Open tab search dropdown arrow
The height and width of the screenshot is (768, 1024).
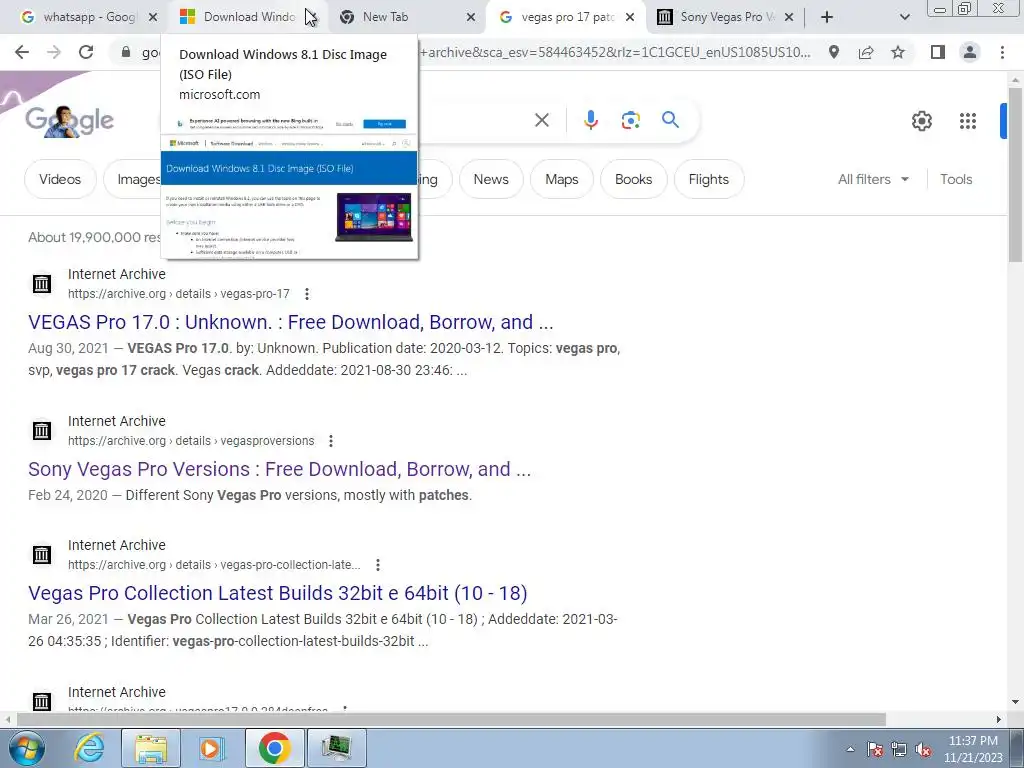coord(904,17)
